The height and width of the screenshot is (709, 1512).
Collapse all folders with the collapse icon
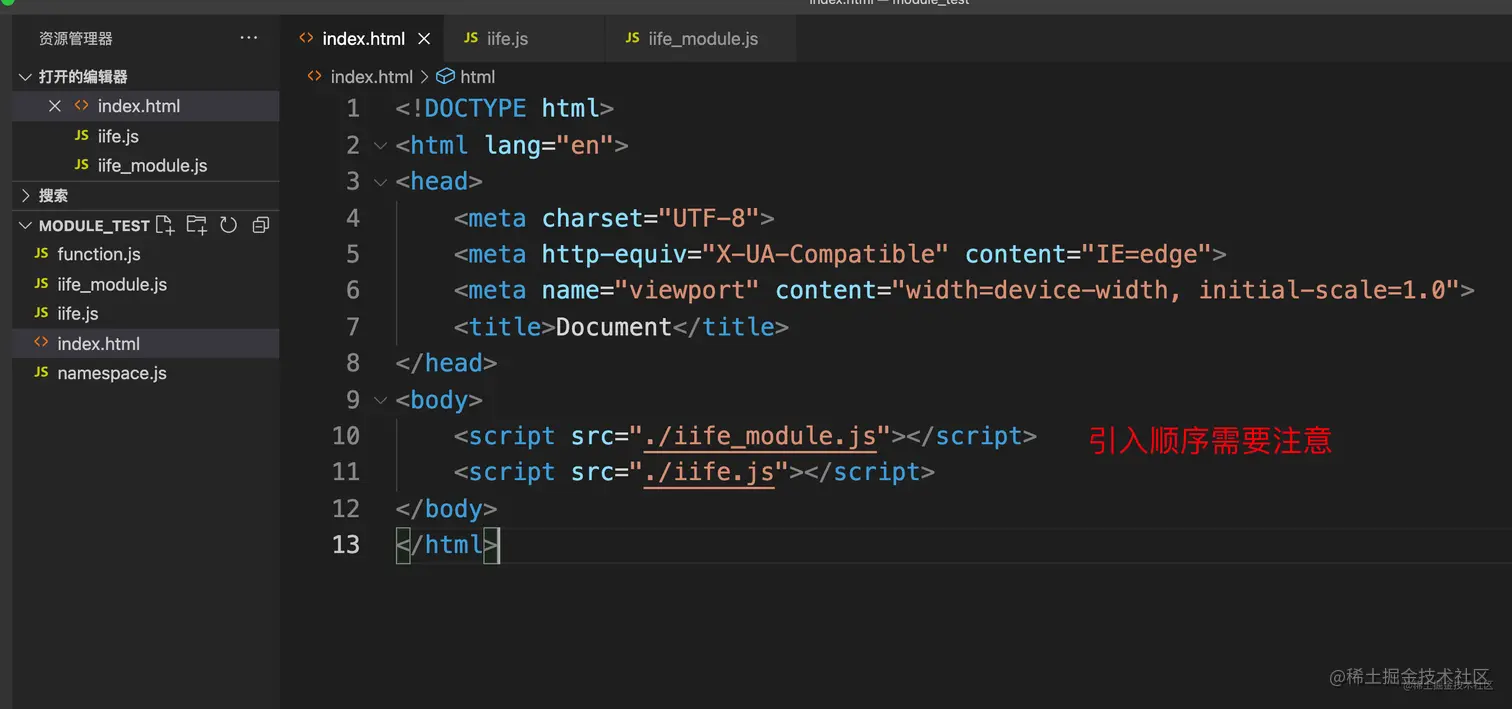tap(260, 225)
